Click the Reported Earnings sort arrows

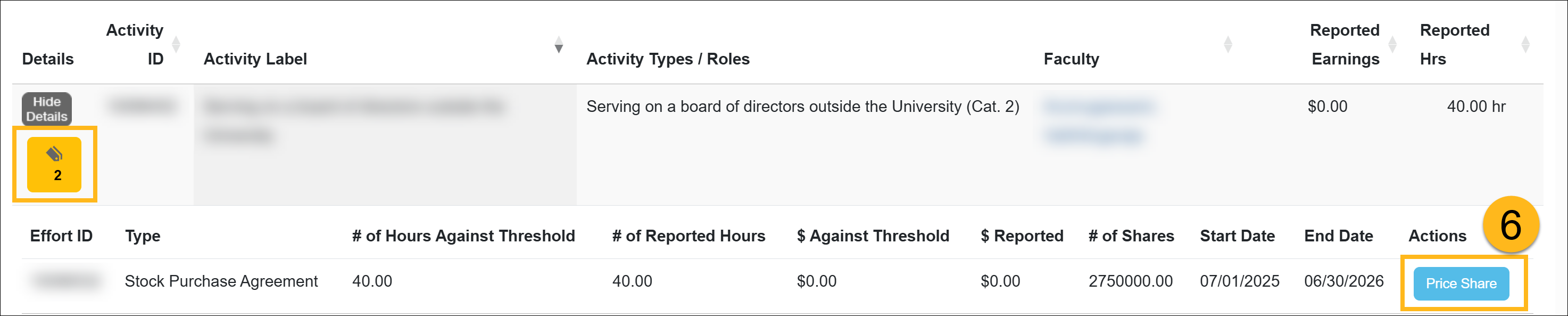click(1391, 45)
